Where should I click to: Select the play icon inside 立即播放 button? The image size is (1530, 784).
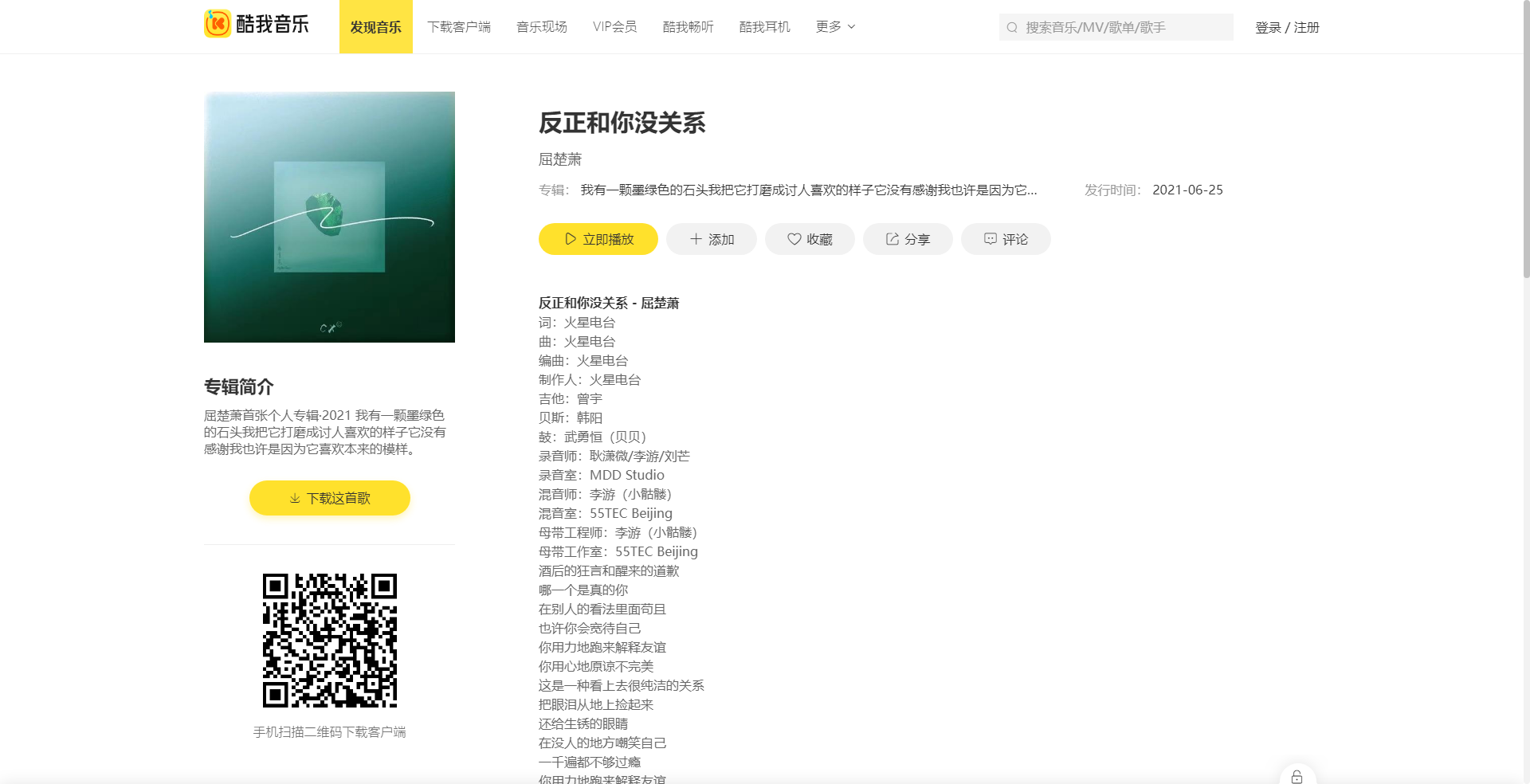pyautogui.click(x=570, y=238)
